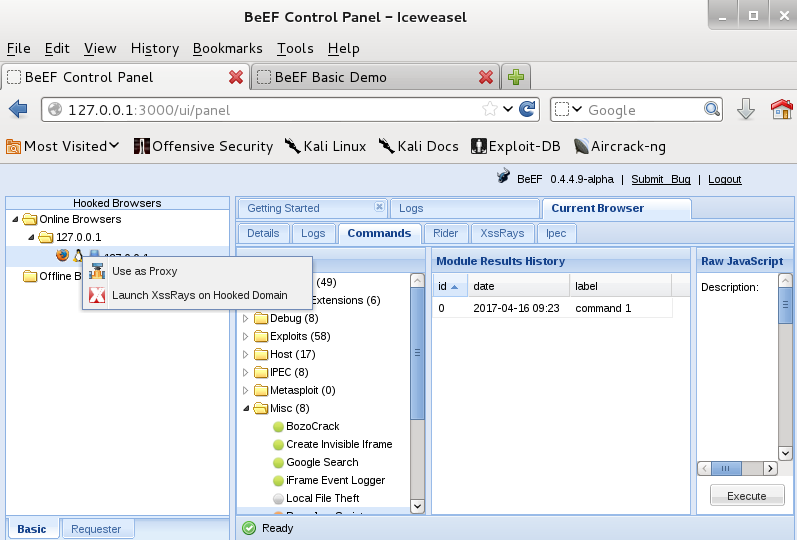The image size is (797, 540).
Task: Select the iFrame Event Logger module
Action: coord(335,480)
